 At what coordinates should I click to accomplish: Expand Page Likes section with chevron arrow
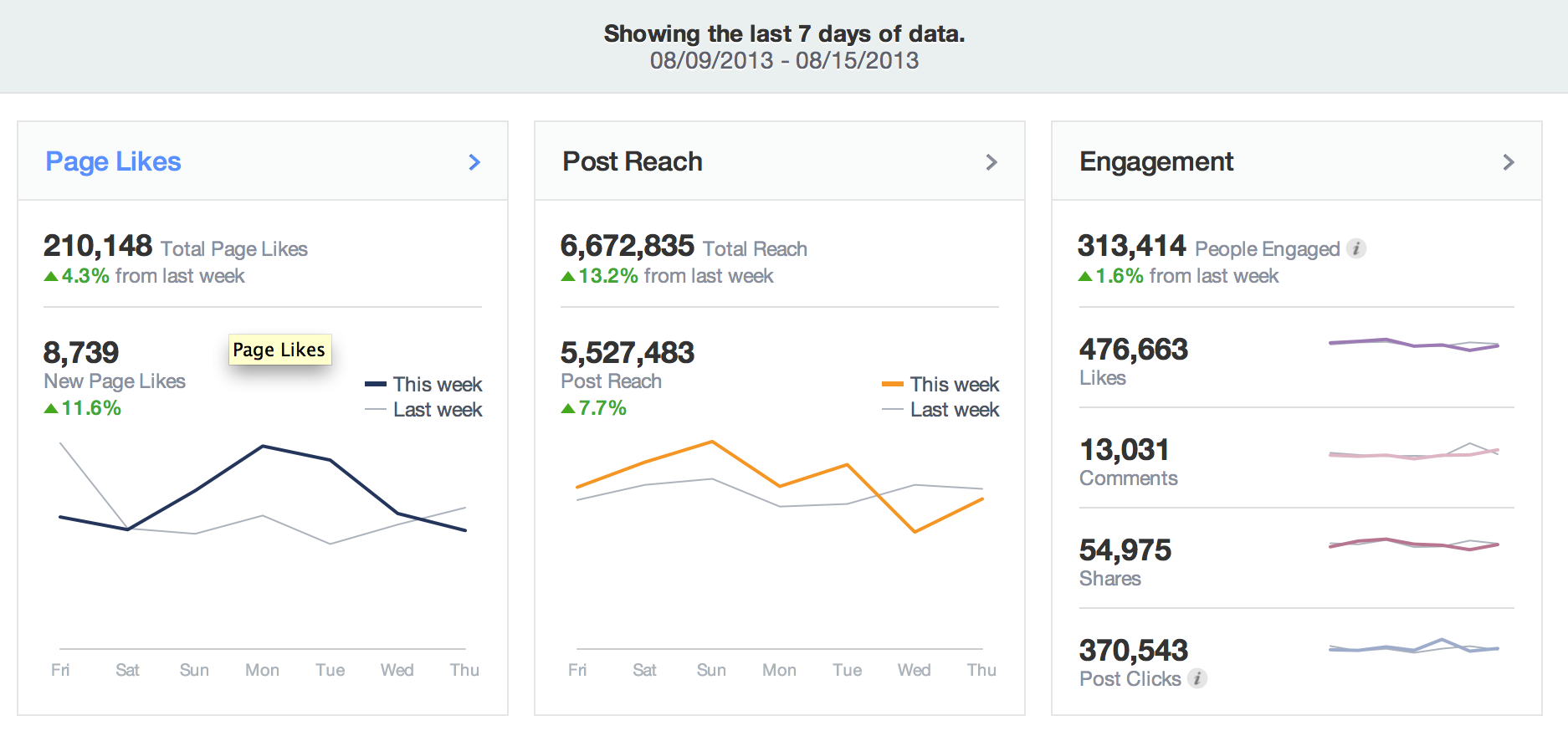coord(474,162)
